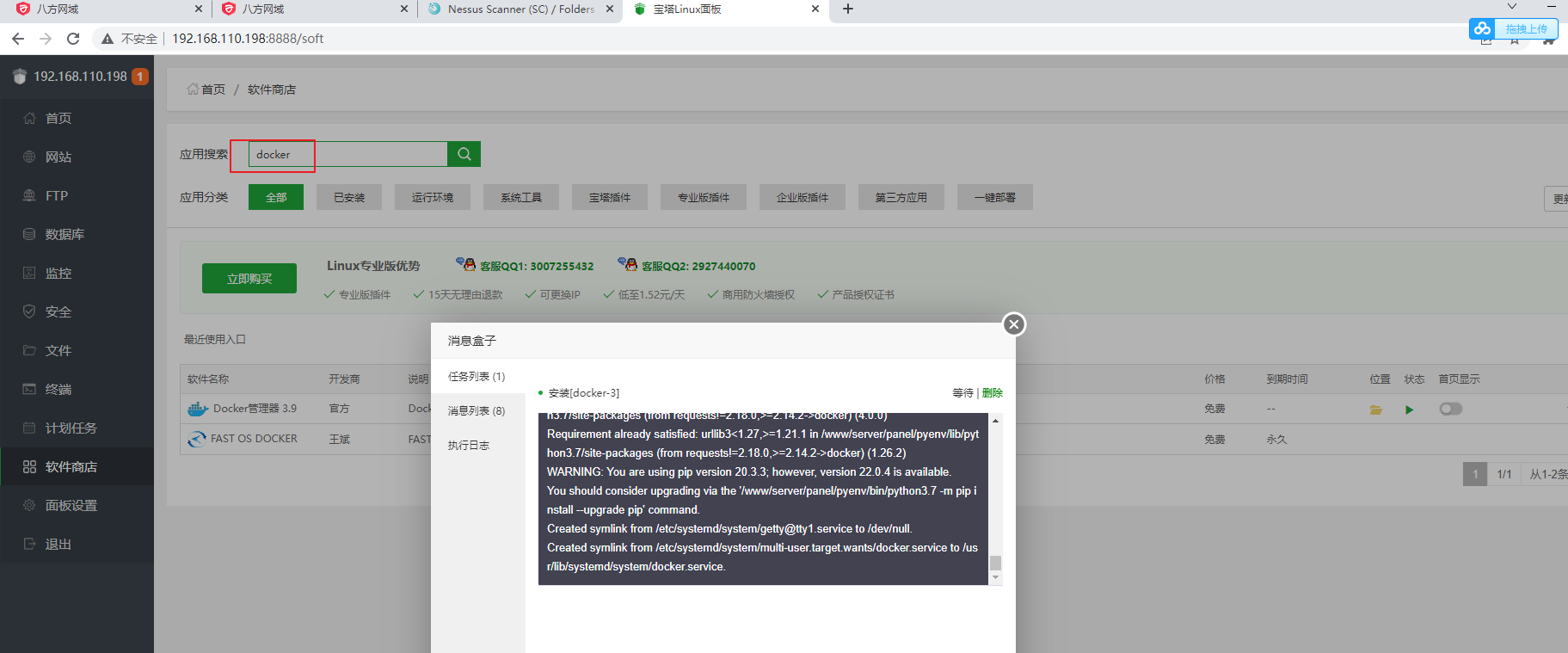Click the notification badge beside server IP

coord(140,77)
